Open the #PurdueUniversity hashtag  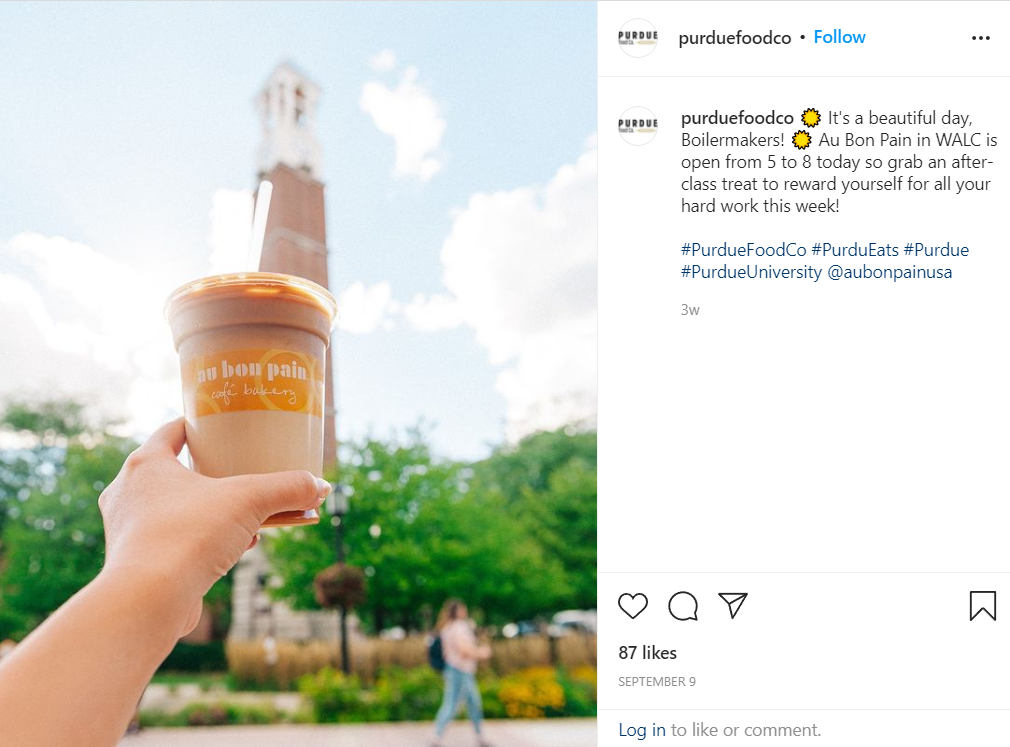point(751,272)
